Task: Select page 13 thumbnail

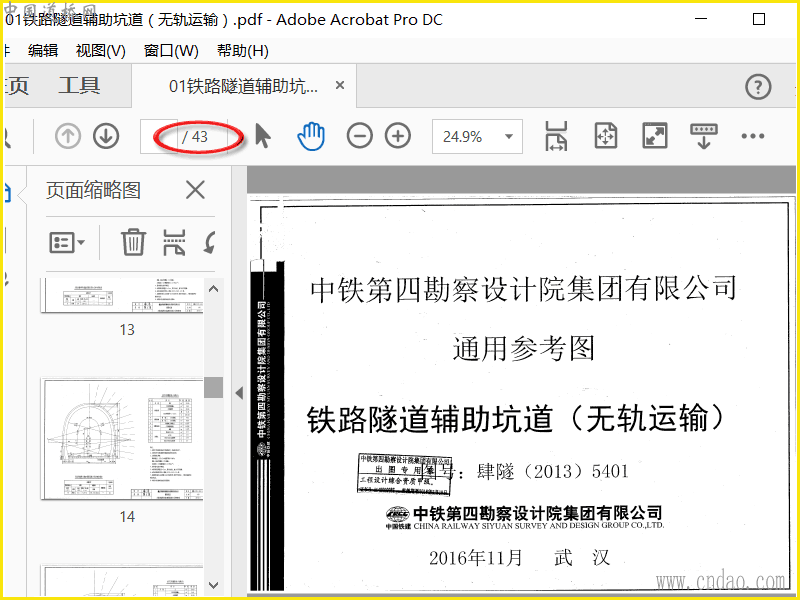Action: (x=122, y=295)
